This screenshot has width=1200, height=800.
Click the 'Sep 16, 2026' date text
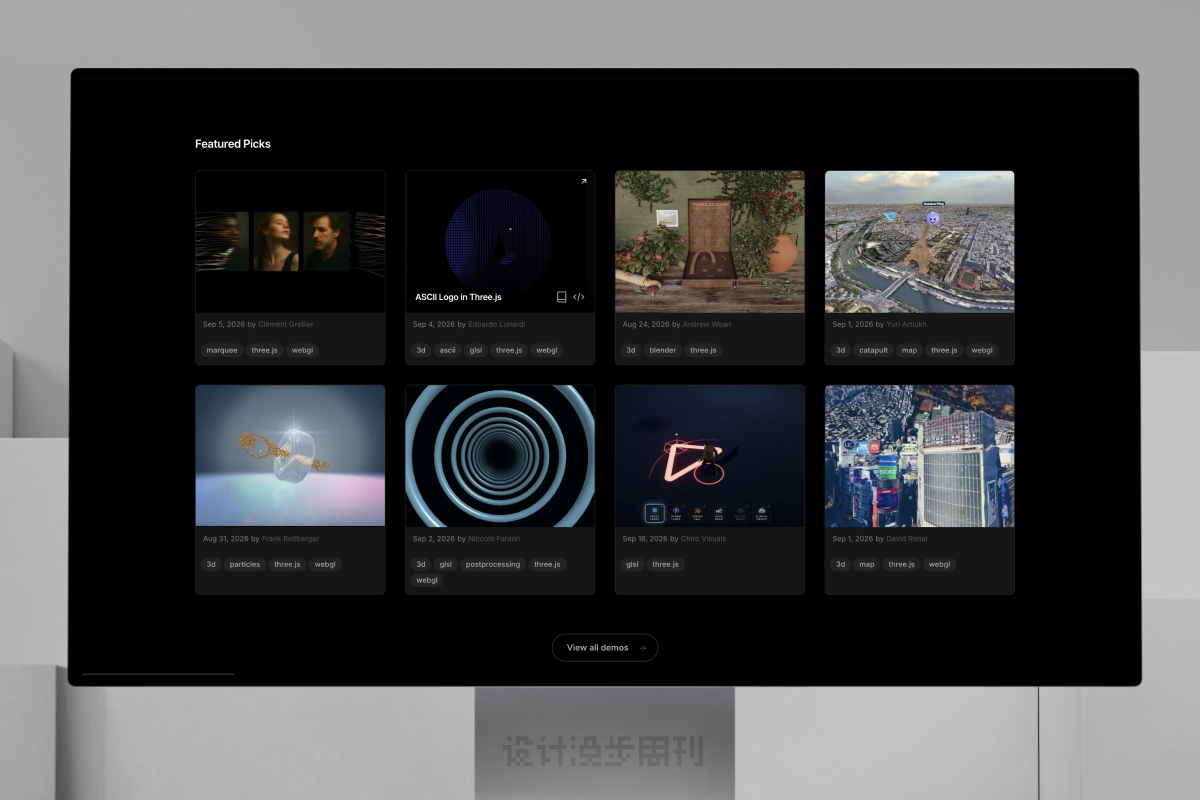point(646,538)
